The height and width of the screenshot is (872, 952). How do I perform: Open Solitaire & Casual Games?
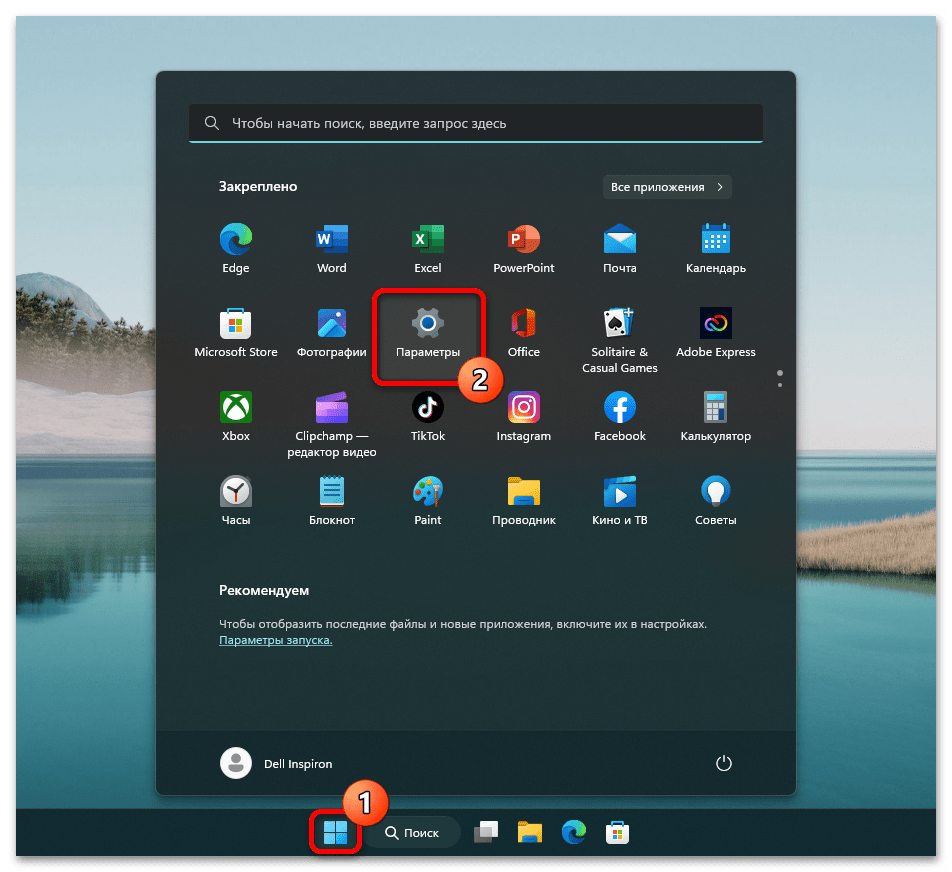coord(619,340)
